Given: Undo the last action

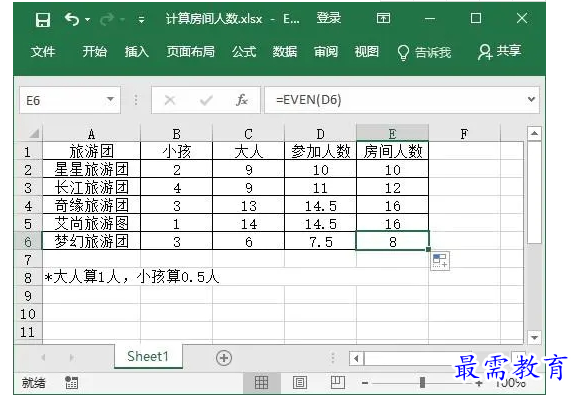Looking at the screenshot, I should coord(72,19).
